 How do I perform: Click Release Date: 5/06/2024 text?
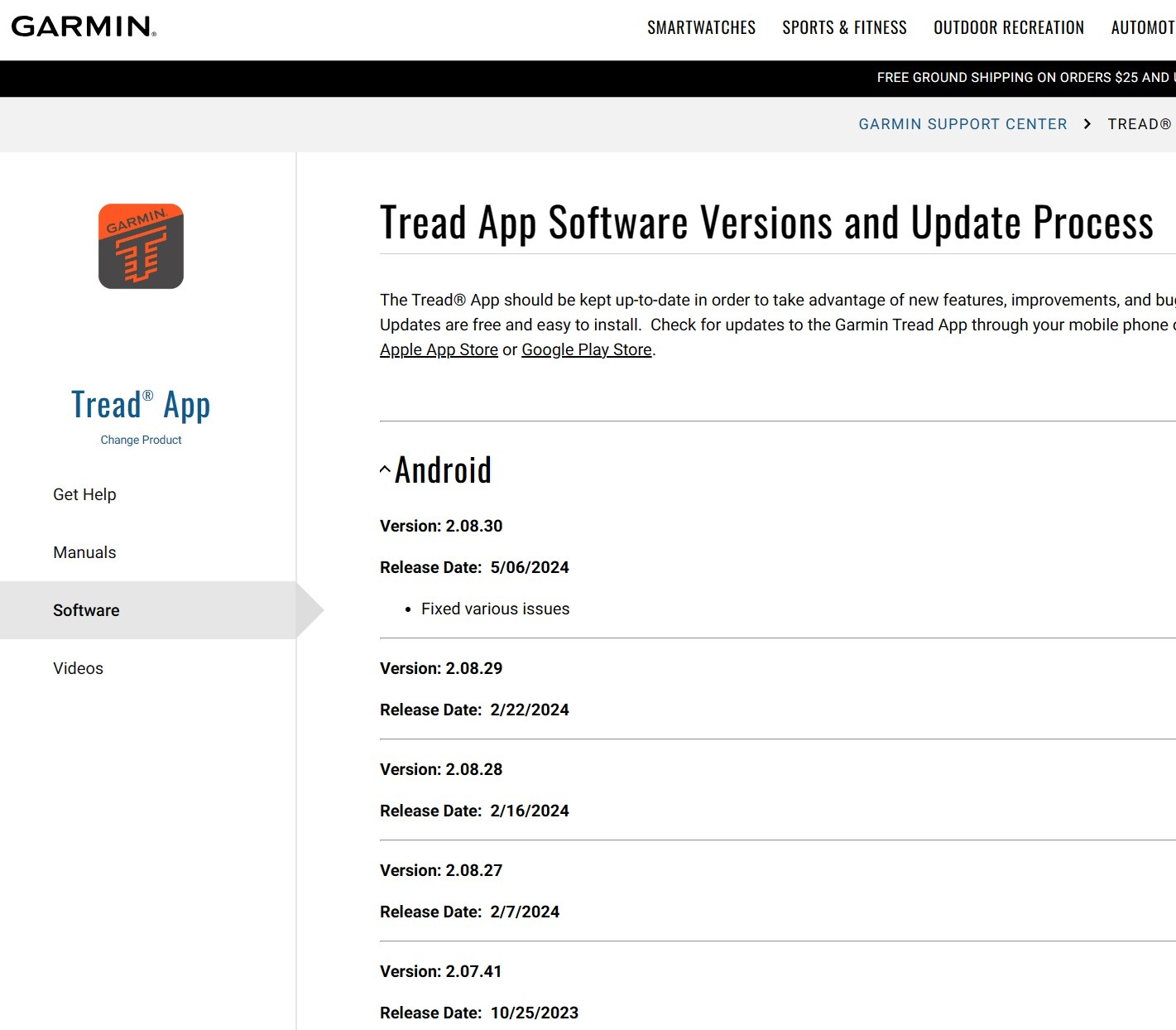(x=474, y=567)
